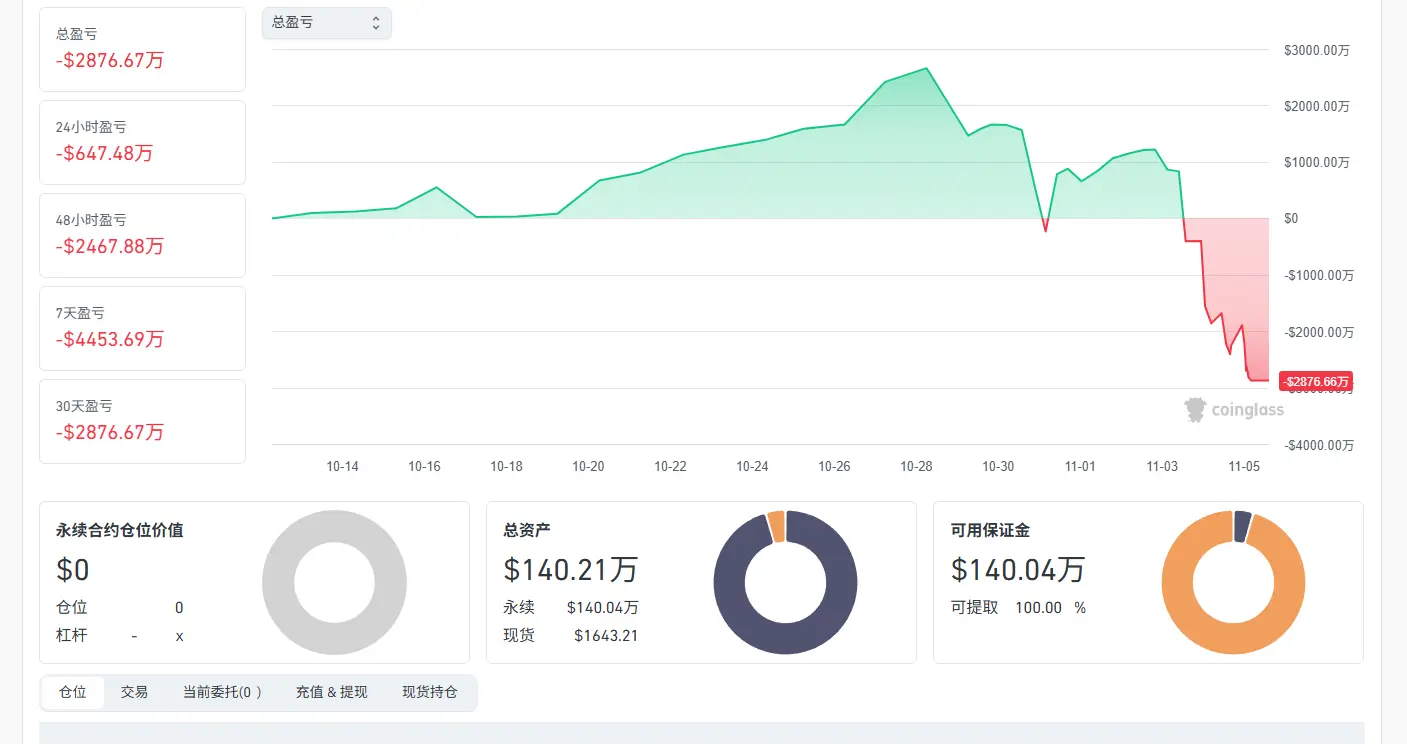This screenshot has width=1407, height=744.
Task: Click the red -$2876.66万 chart price tag
Action: tap(1315, 381)
